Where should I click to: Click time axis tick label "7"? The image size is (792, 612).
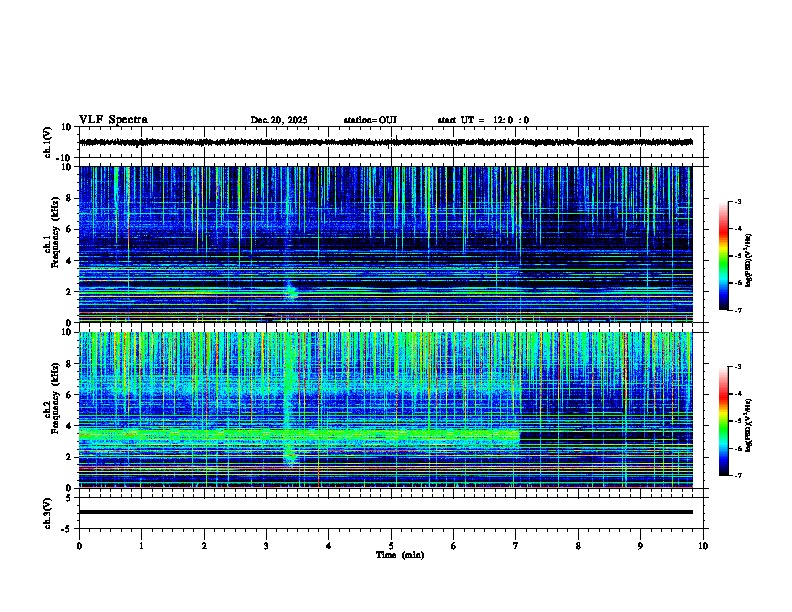[516, 546]
